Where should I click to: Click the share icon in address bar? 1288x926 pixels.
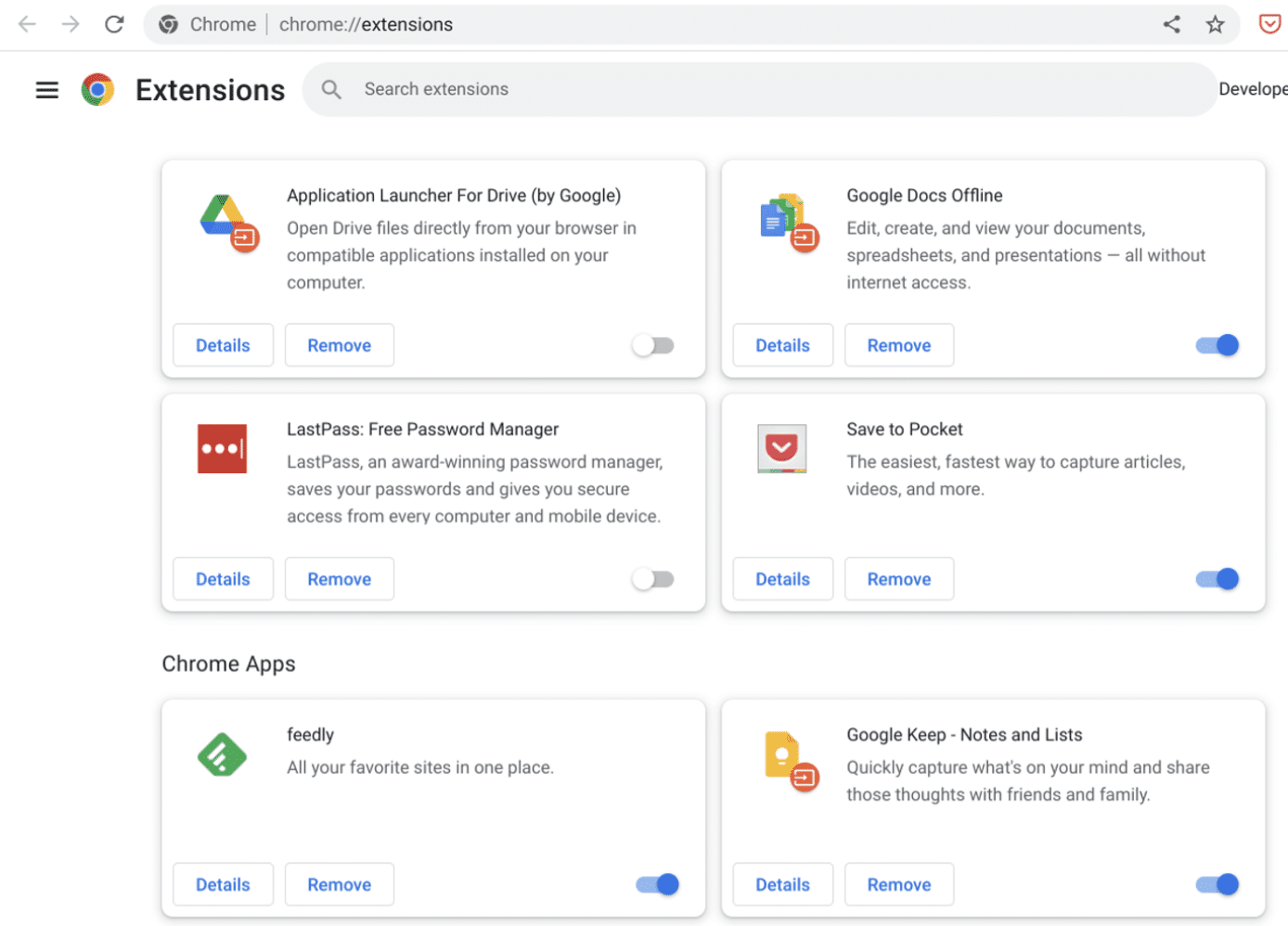[1172, 24]
